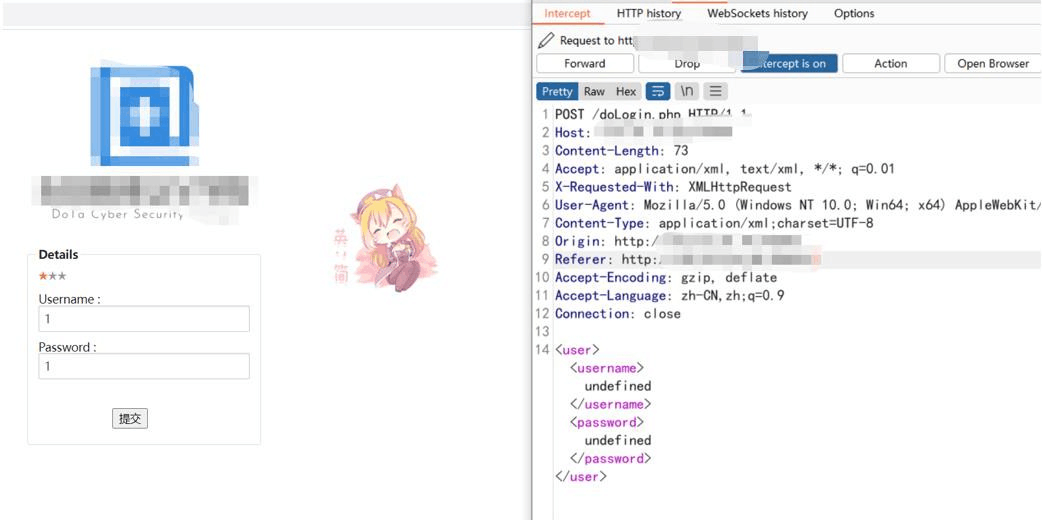
Task: Click the X-Requested-With: XMLHttpRequest header
Action: [x=673, y=187]
